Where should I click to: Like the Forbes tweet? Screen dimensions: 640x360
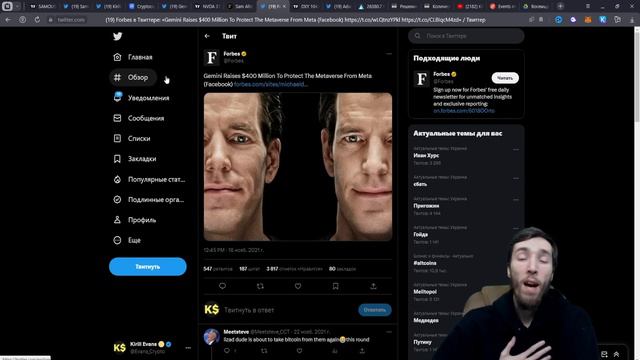point(298,286)
